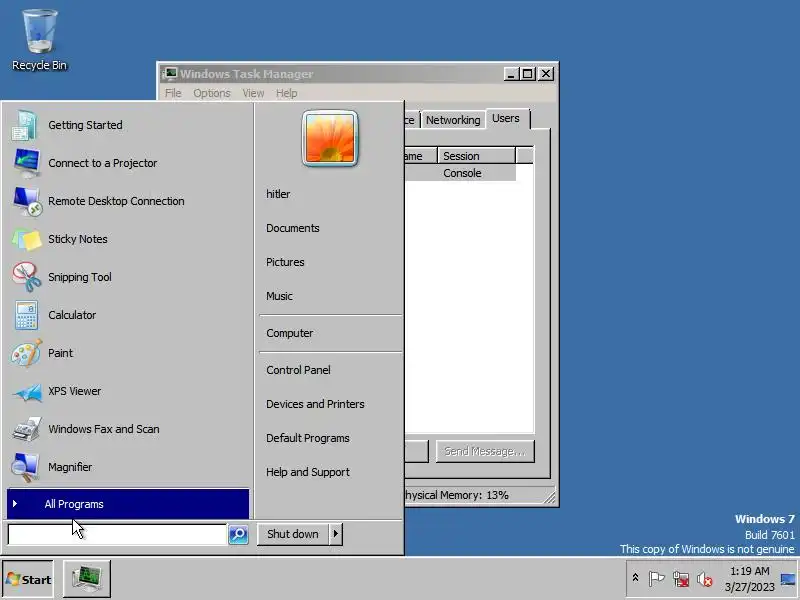The width and height of the screenshot is (800, 600).
Task: Click the Start button
Action: click(x=29, y=579)
